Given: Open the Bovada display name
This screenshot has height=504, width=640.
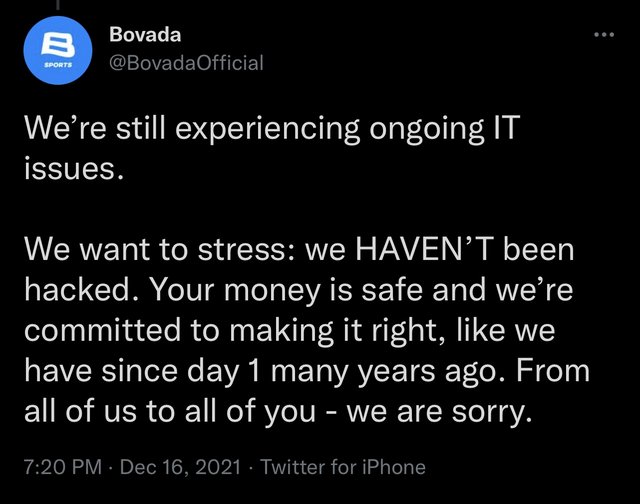Looking at the screenshot, I should point(145,34).
